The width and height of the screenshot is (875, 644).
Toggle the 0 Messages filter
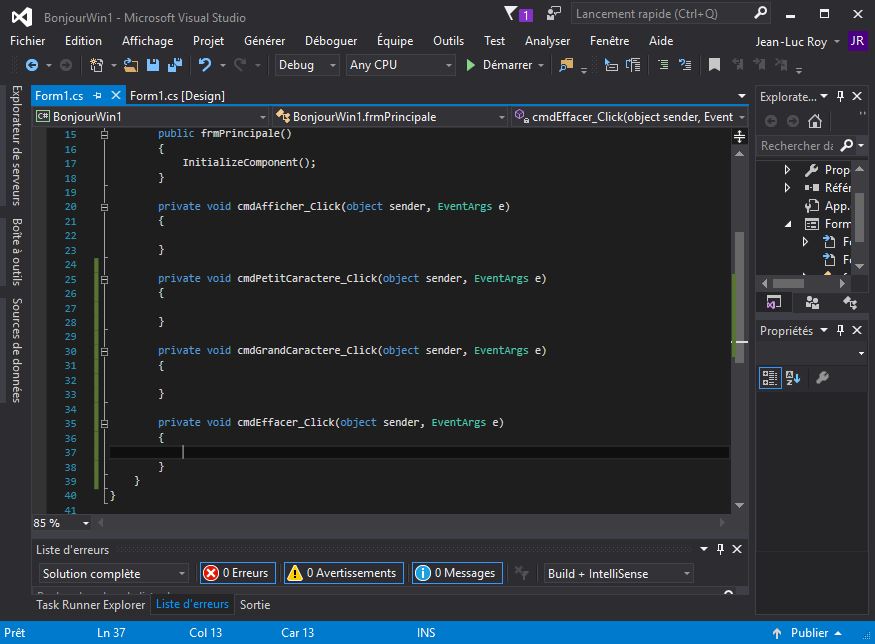click(456, 572)
